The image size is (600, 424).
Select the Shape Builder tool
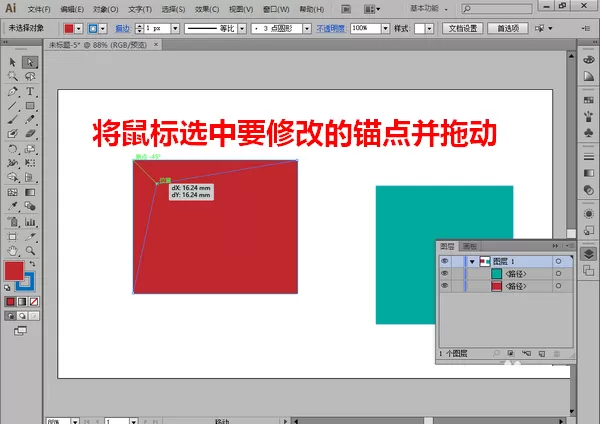12,177
